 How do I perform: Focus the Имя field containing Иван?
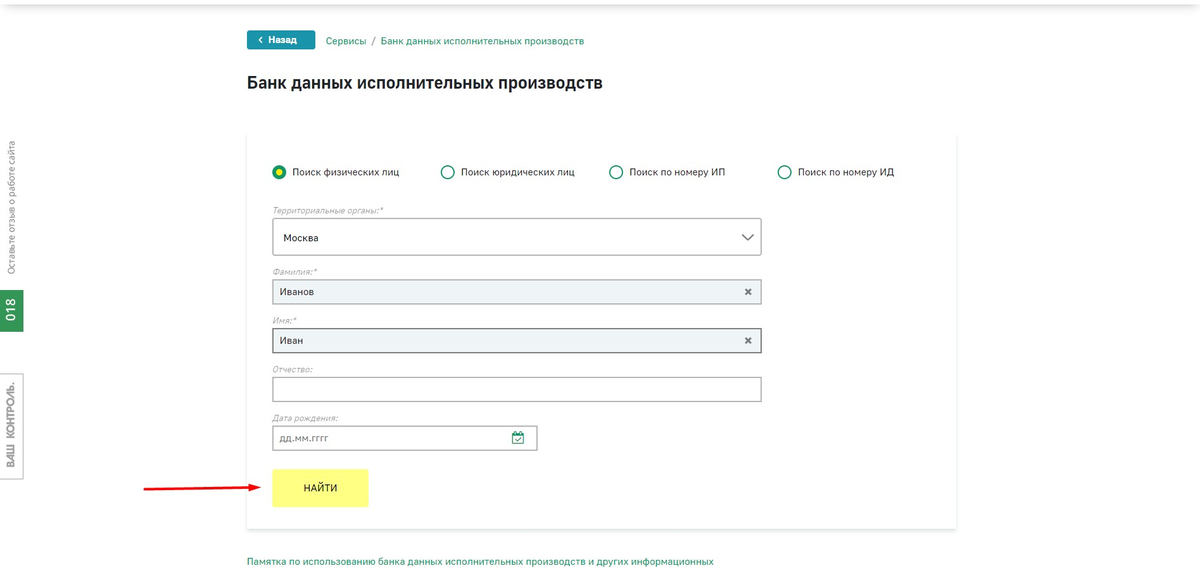(500, 341)
